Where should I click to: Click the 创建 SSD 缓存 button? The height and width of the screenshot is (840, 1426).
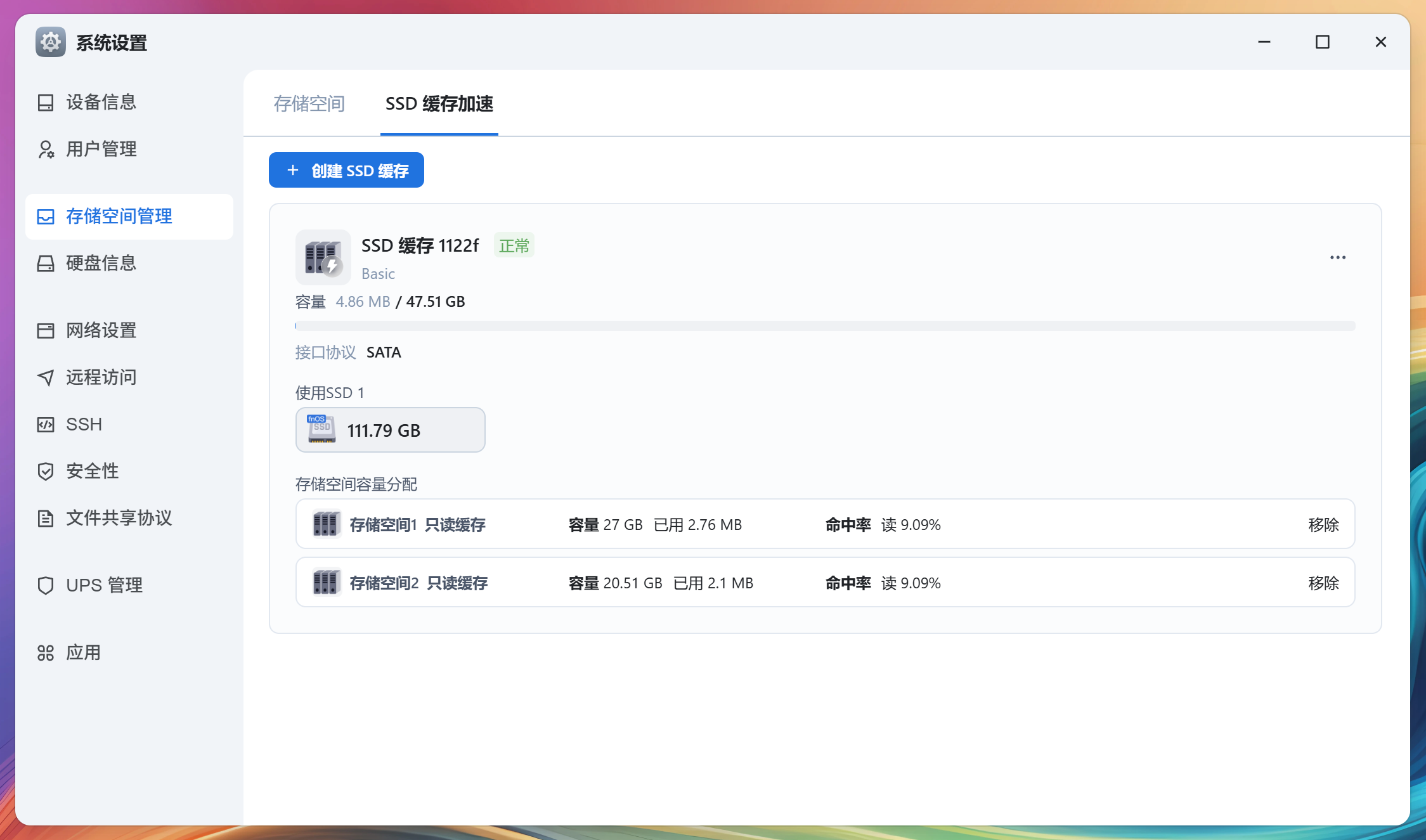pyautogui.click(x=346, y=170)
